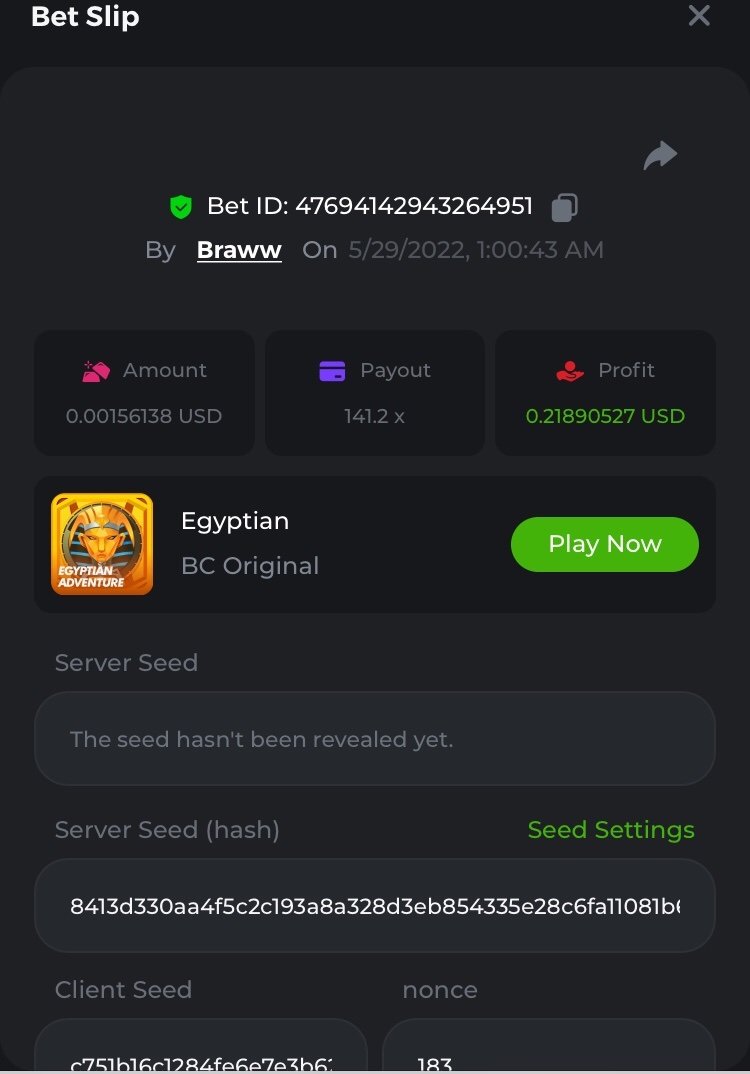This screenshot has height=1074, width=750.
Task: Close the Bet Slip panel
Action: pyautogui.click(x=699, y=16)
